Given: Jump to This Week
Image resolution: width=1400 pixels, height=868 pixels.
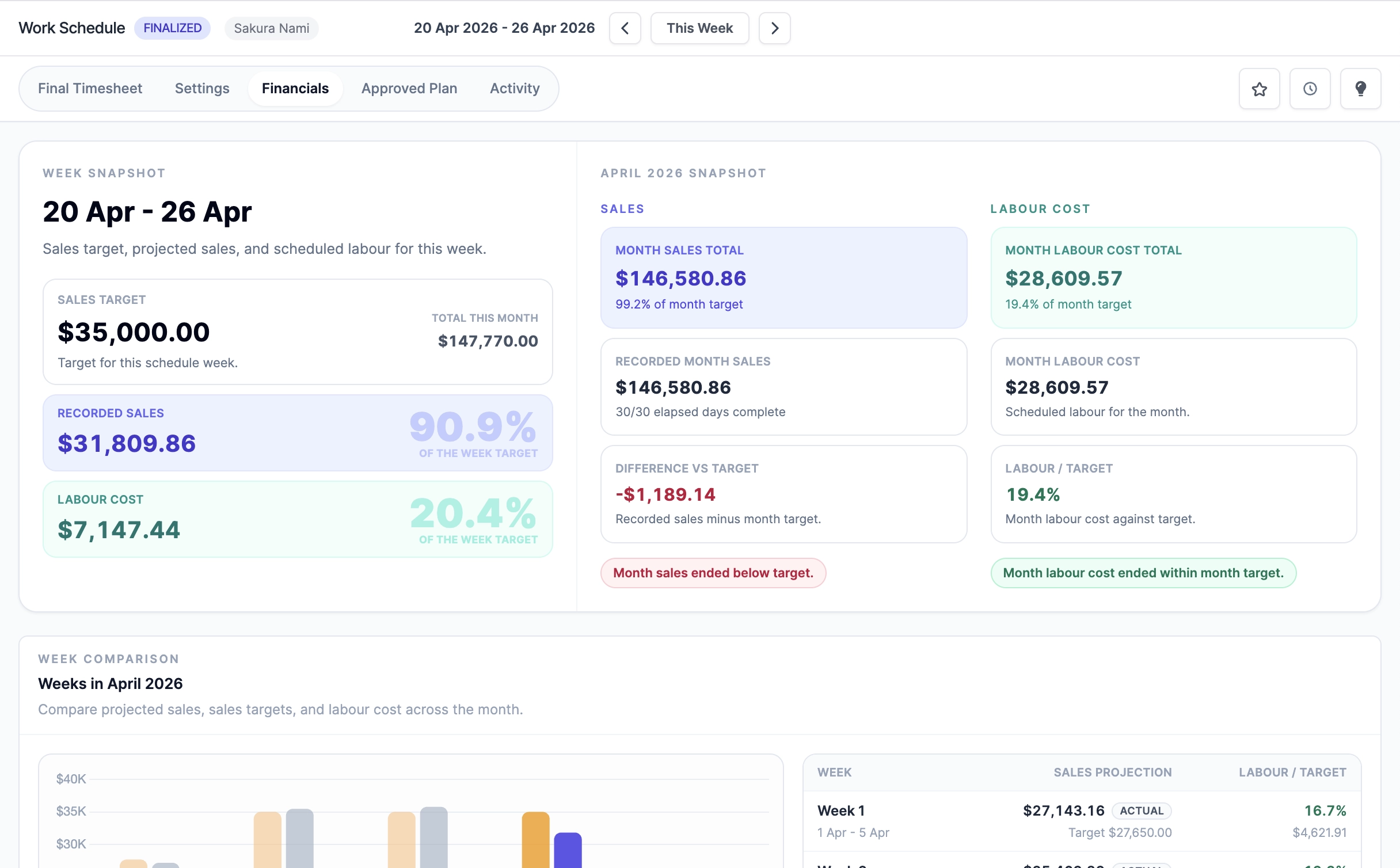Looking at the screenshot, I should click(x=699, y=28).
